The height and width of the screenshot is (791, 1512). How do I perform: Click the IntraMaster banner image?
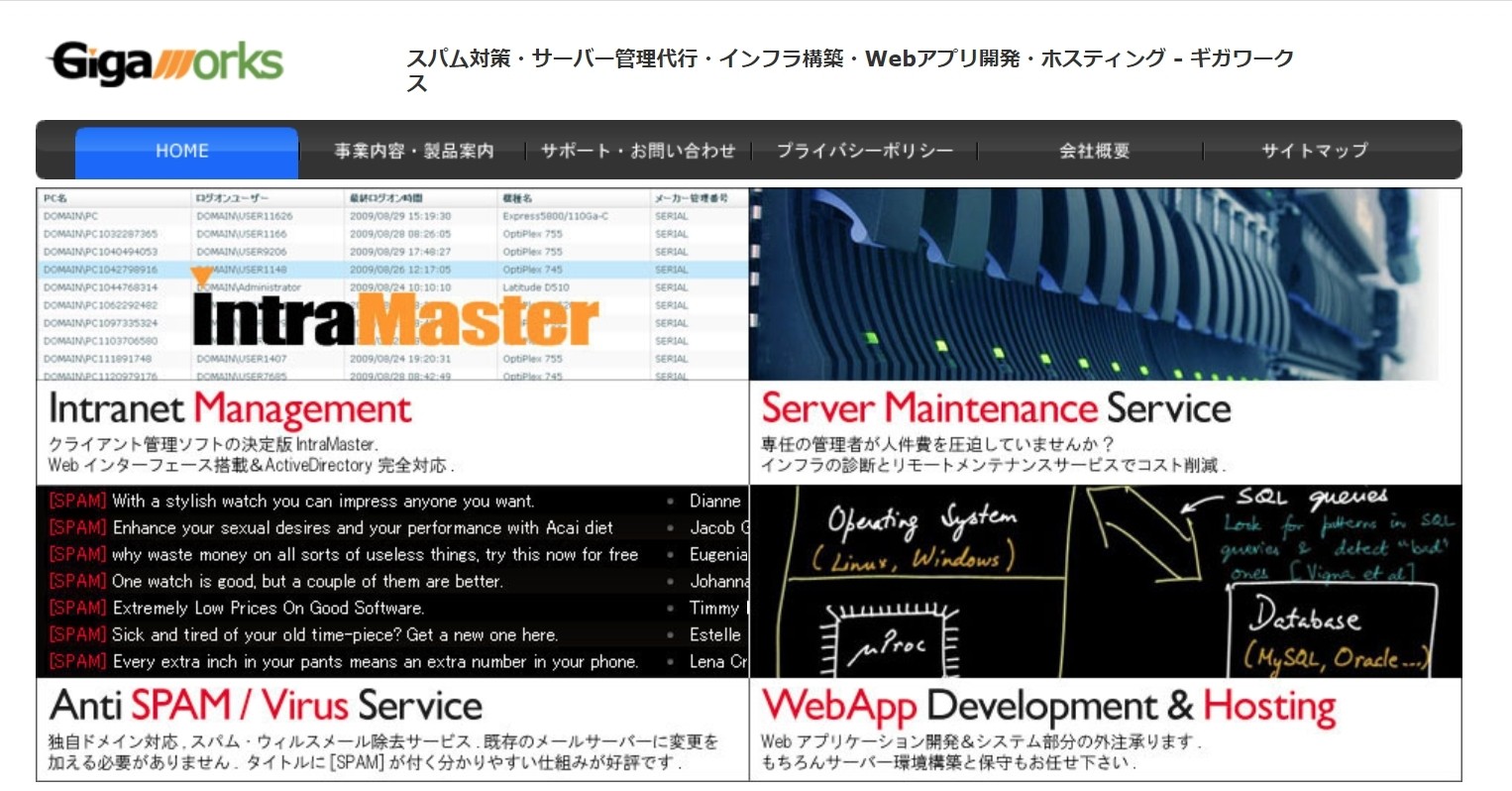(x=392, y=284)
